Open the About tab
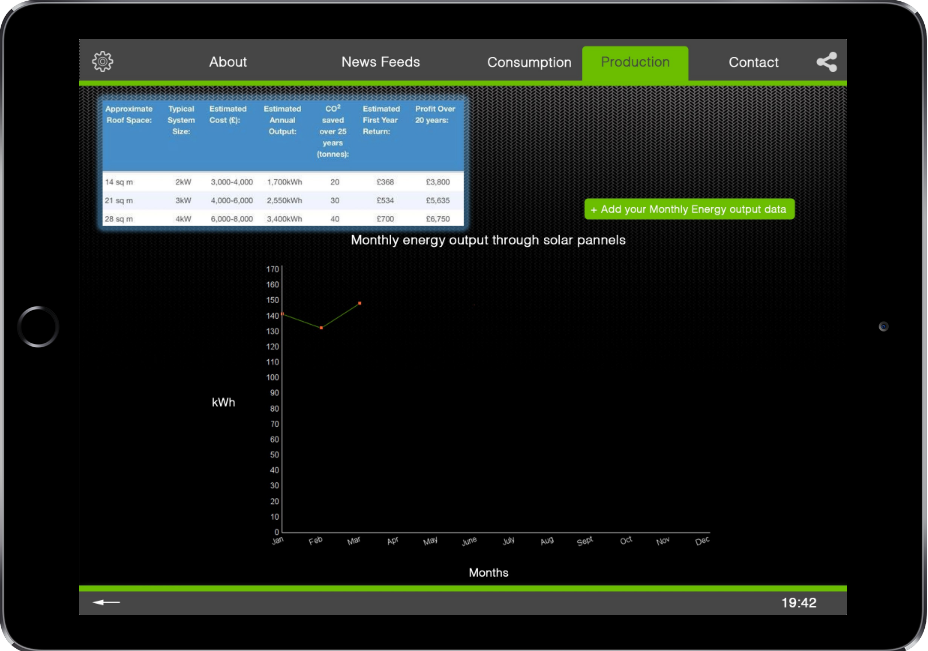928x651 pixels. (228, 62)
